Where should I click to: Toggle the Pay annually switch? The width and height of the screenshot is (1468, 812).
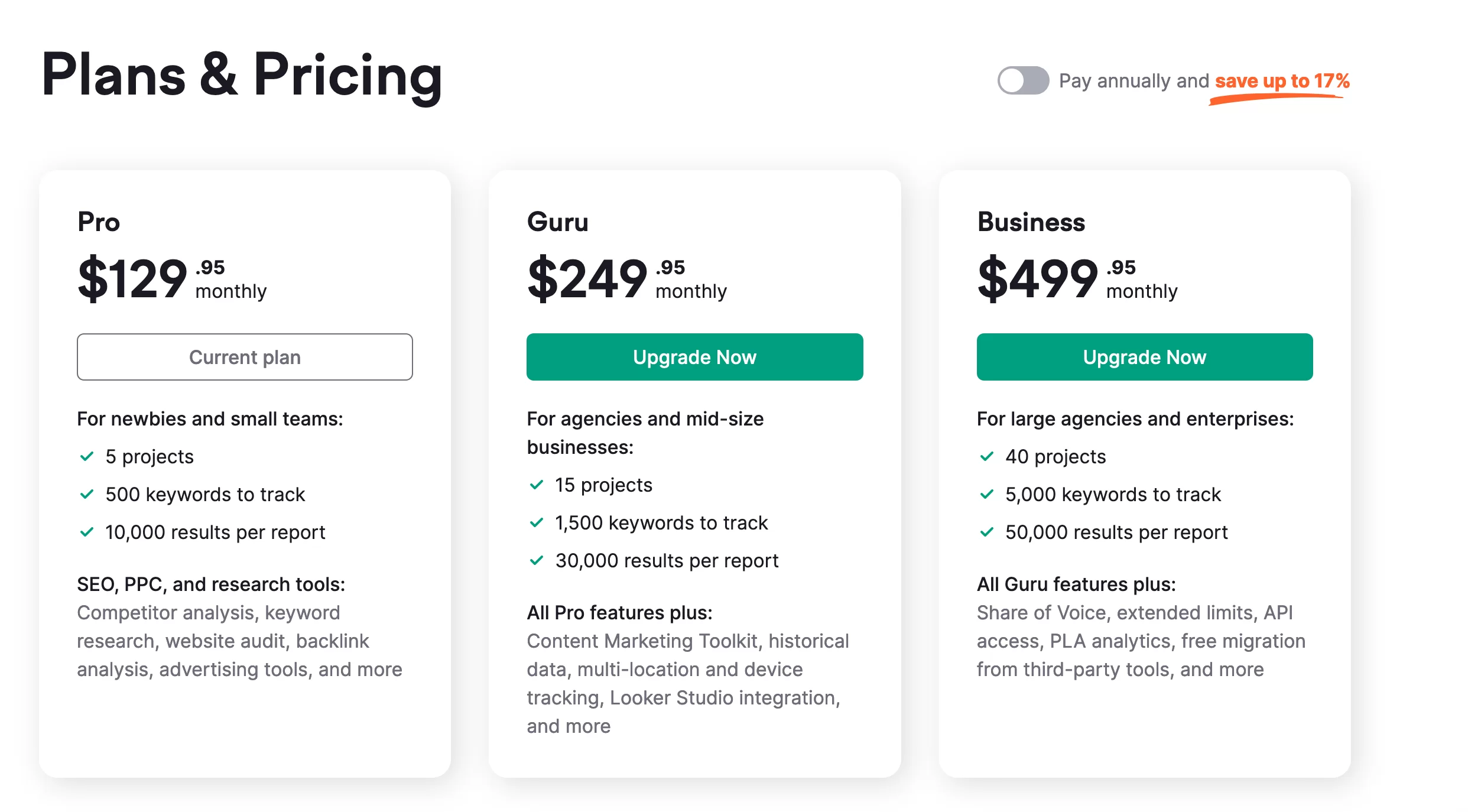[1023, 80]
